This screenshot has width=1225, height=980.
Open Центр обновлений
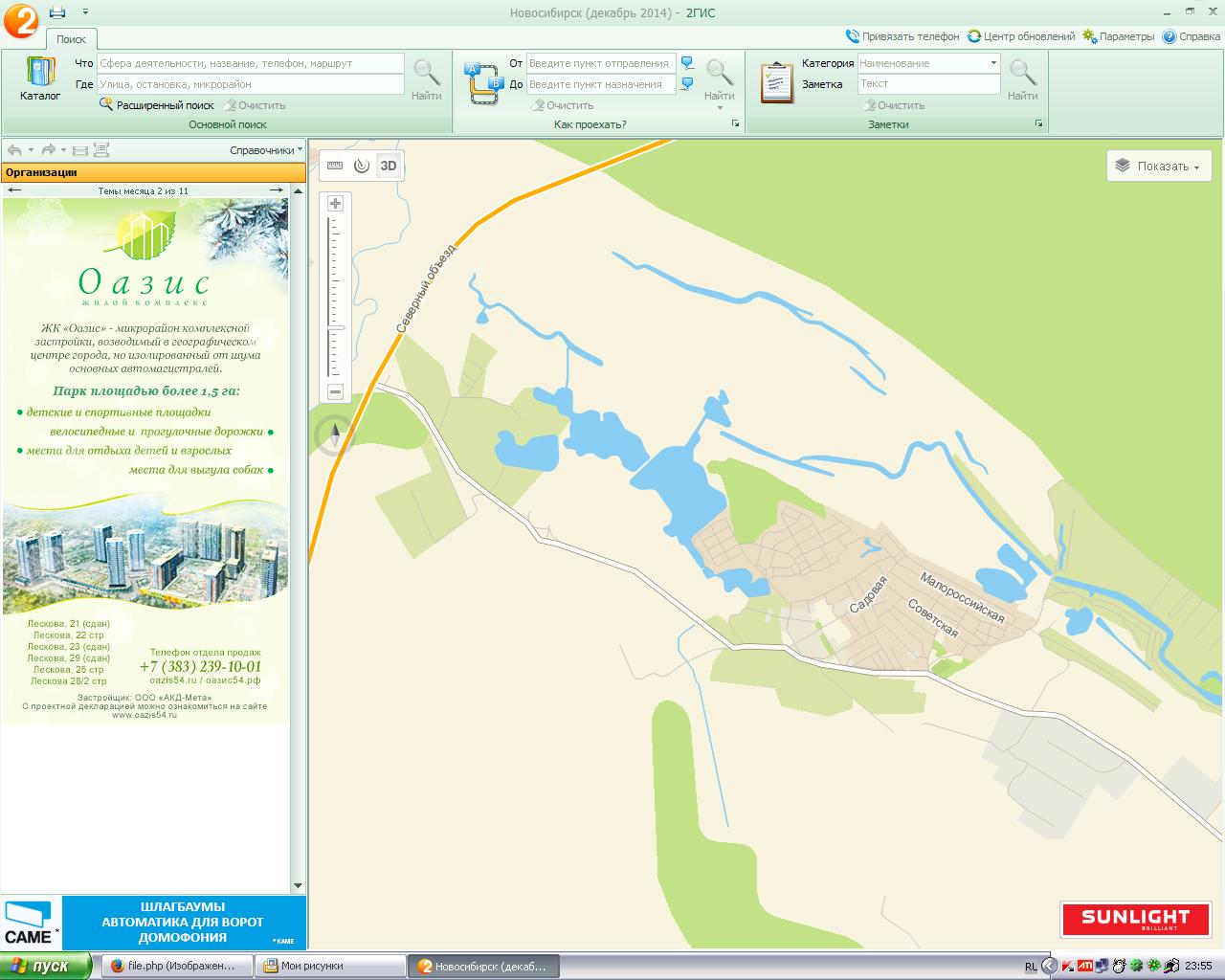[1021, 36]
